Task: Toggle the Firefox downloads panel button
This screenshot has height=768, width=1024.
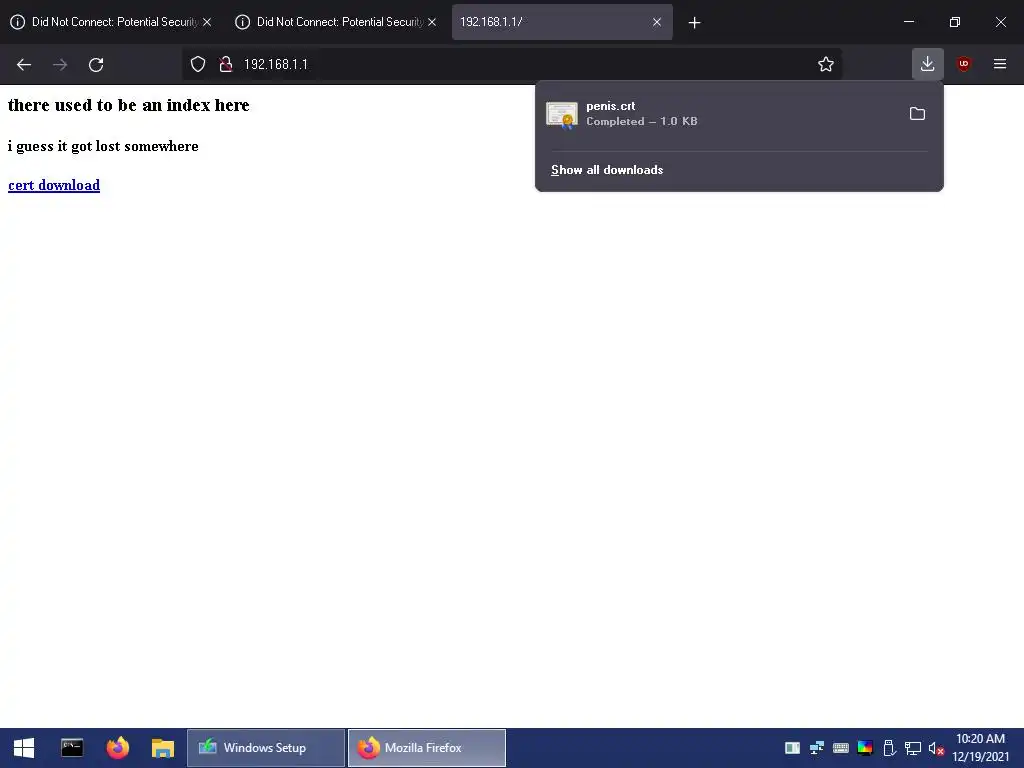Action: tap(927, 64)
